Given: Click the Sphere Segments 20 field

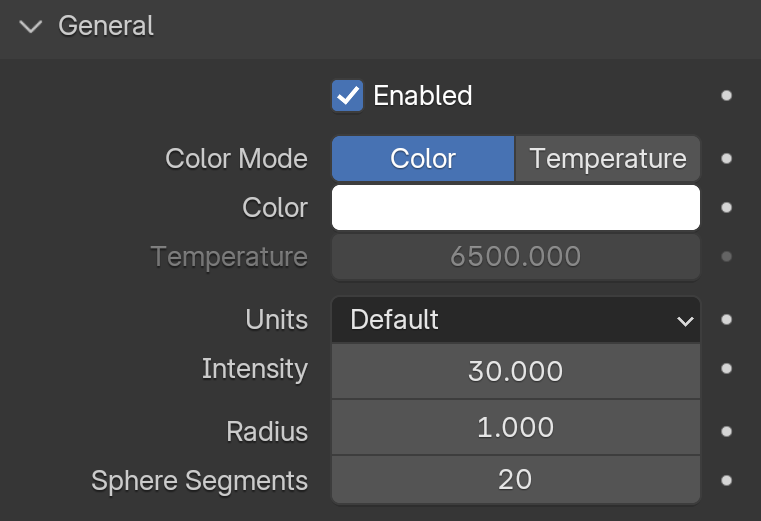Looking at the screenshot, I should (516, 480).
